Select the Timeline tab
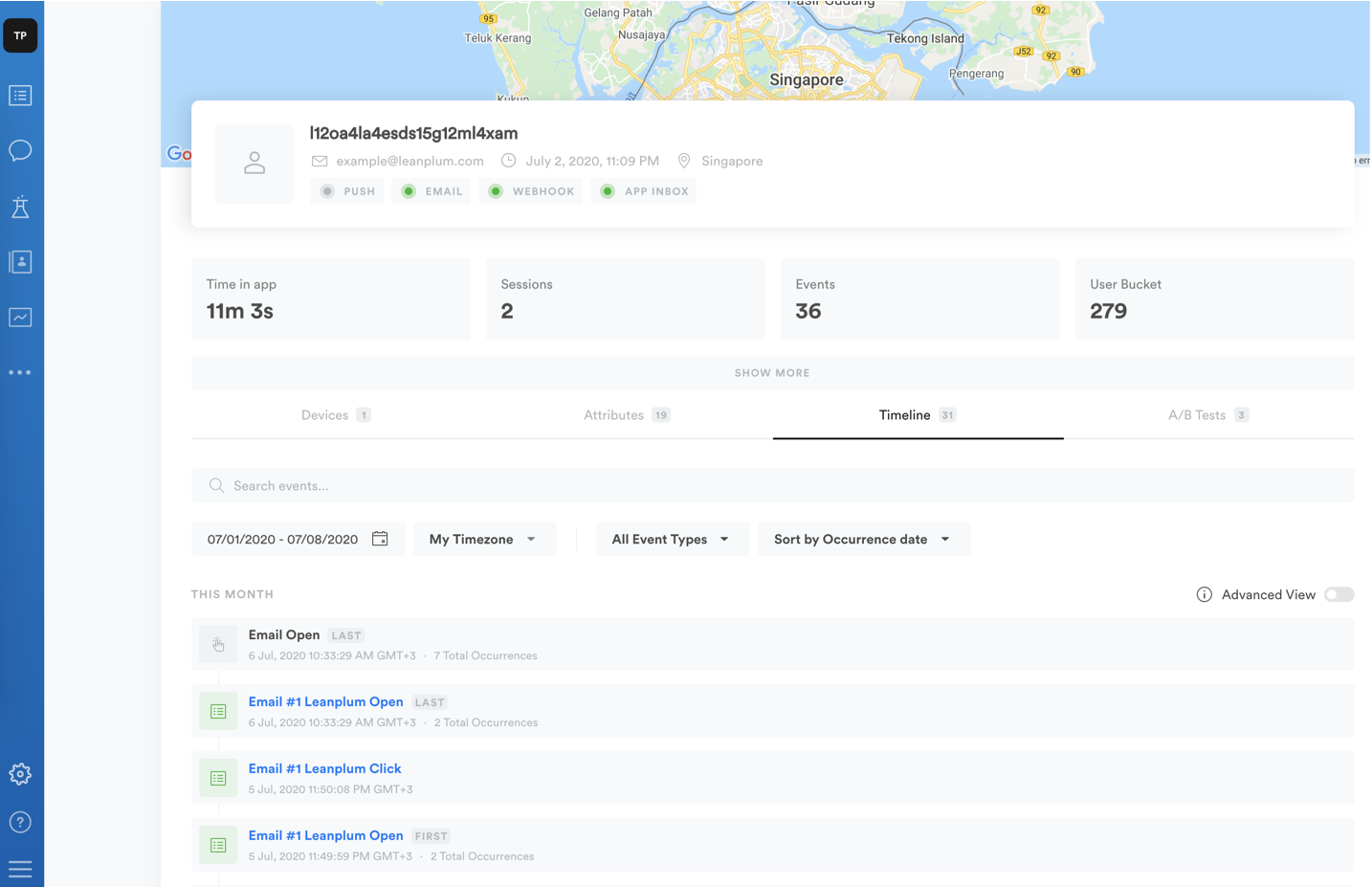The image size is (1372, 887). pyautogui.click(x=918, y=414)
